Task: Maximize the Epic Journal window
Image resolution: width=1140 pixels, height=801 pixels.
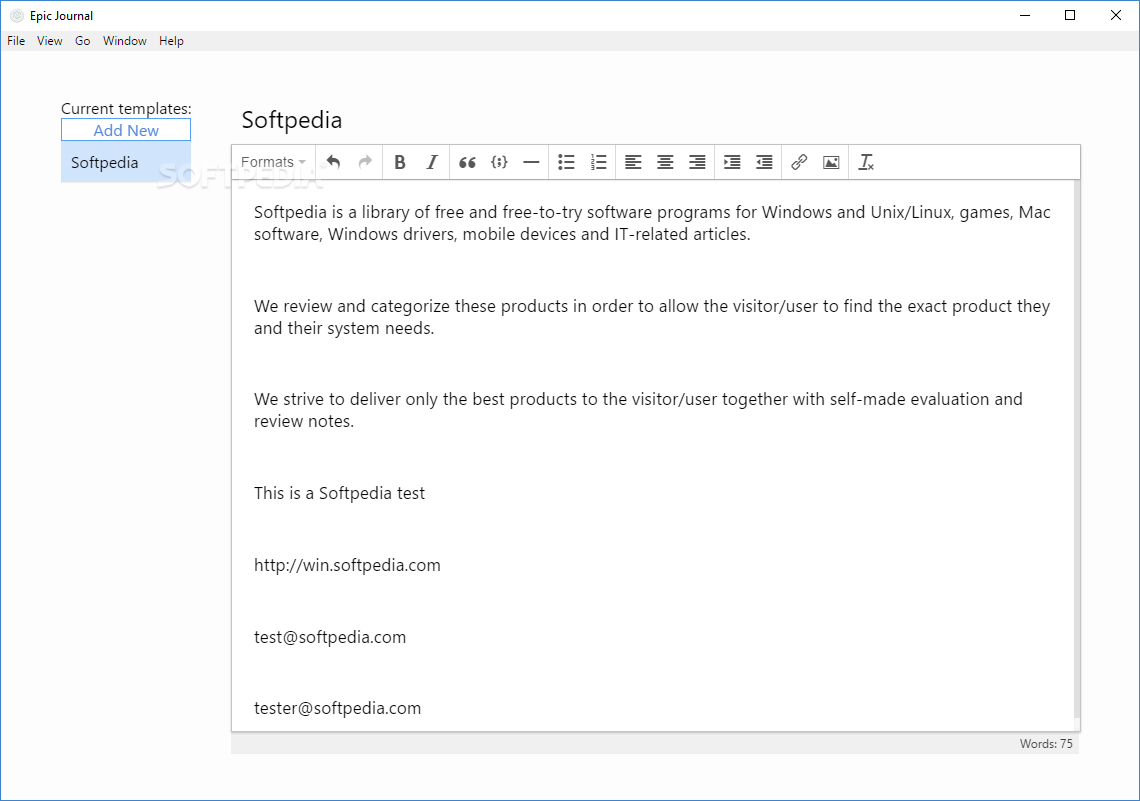Action: tap(1069, 15)
